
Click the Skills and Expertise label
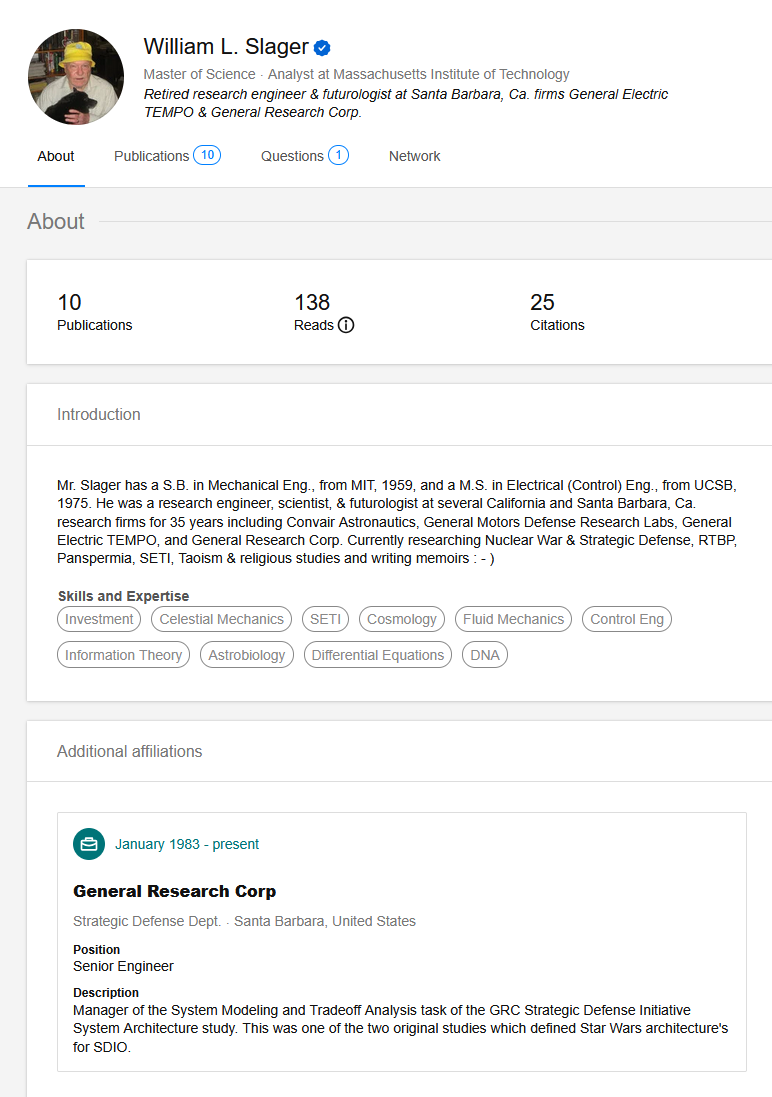pos(123,596)
